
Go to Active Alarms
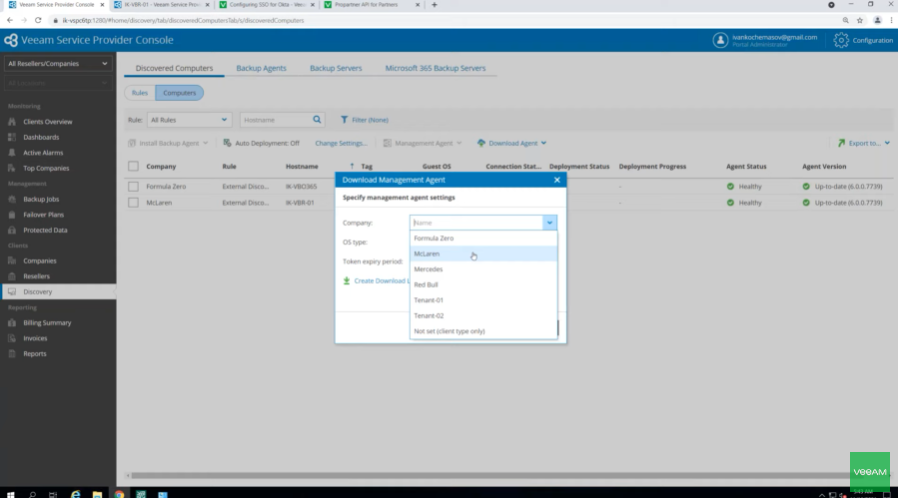coord(43,153)
